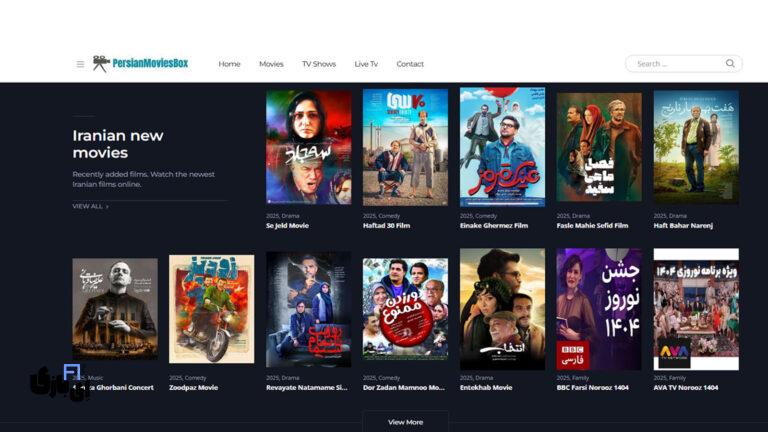
Task: Open the Einake Ghermez Film poster
Action: click(502, 147)
